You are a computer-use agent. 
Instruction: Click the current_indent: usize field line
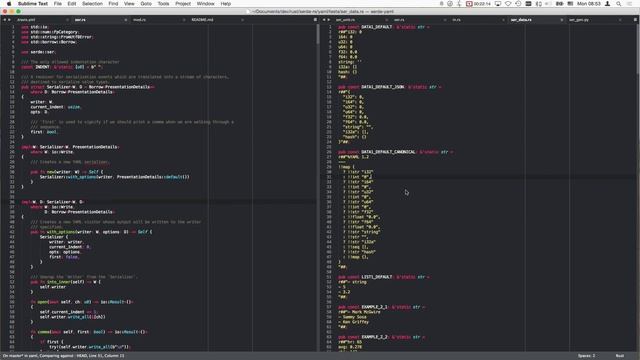(56, 107)
